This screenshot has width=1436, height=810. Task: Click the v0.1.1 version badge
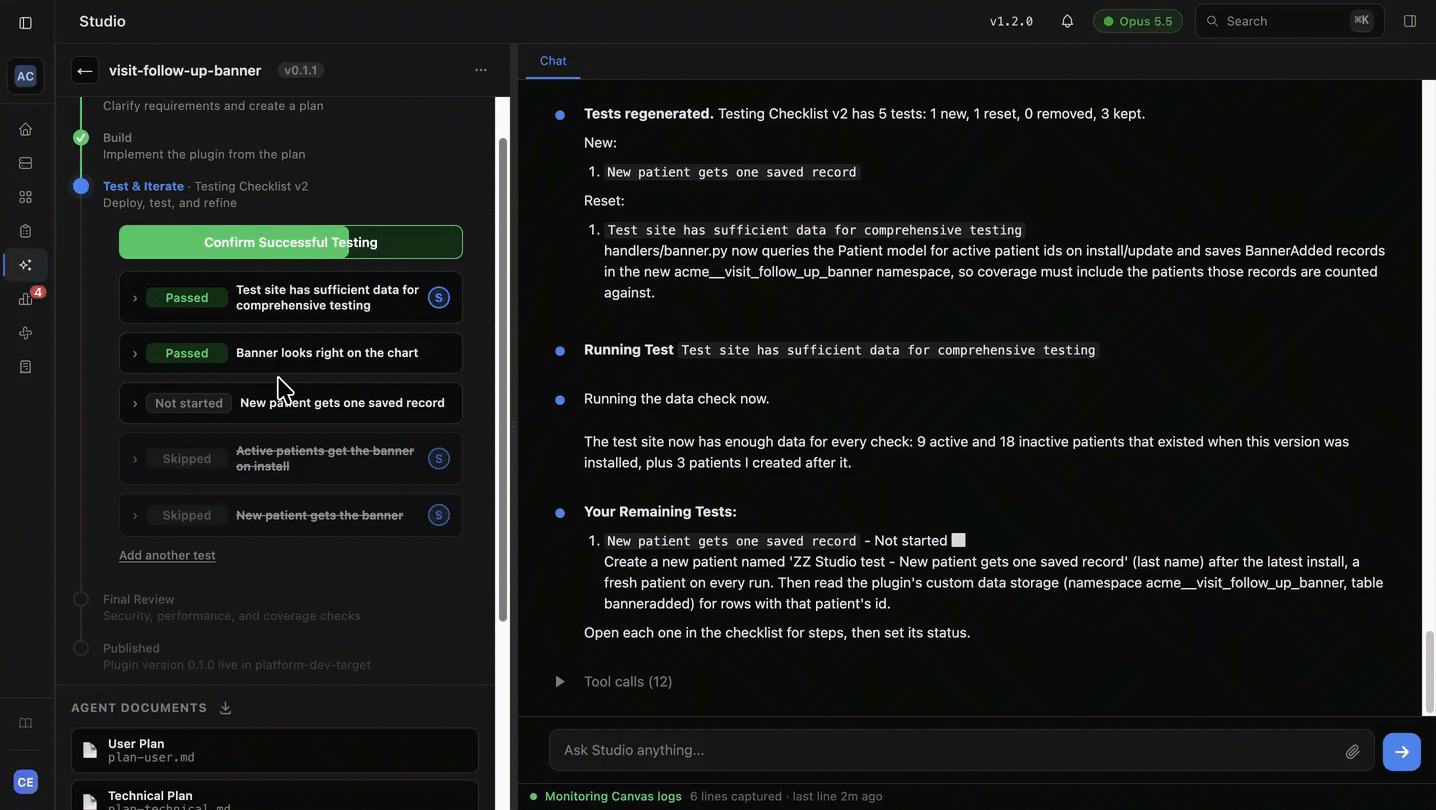click(300, 70)
